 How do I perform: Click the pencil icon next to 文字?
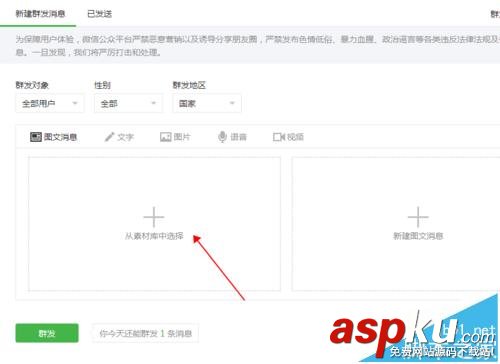point(109,137)
